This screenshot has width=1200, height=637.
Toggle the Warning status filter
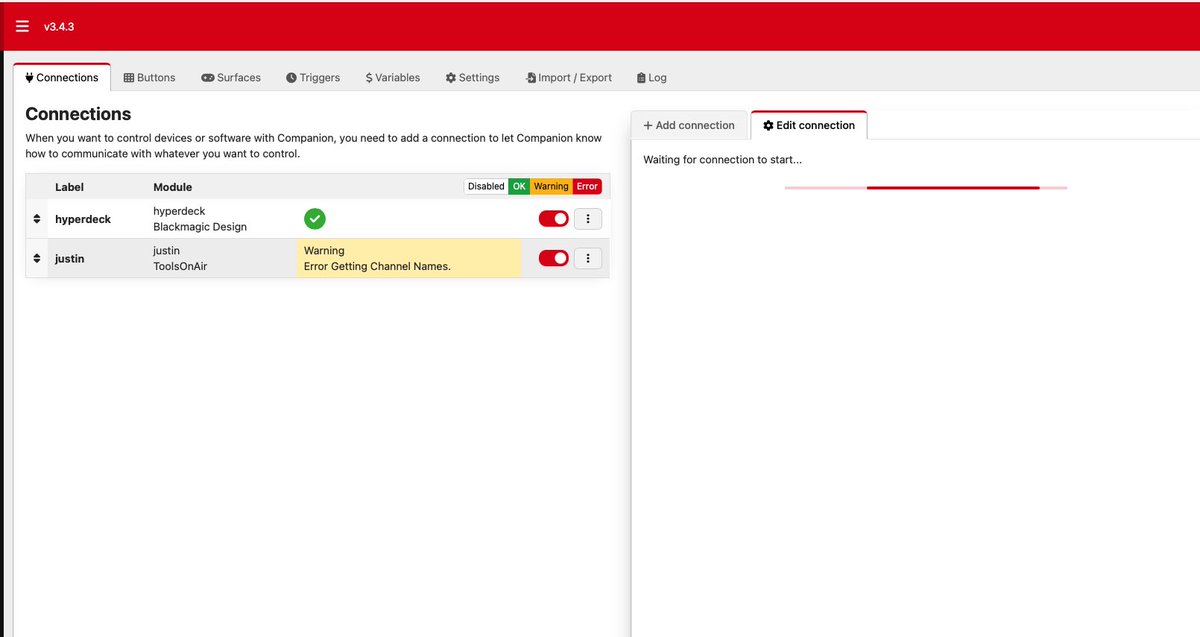pos(551,186)
